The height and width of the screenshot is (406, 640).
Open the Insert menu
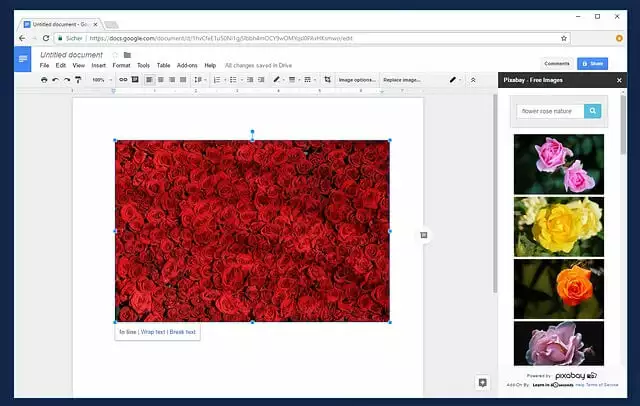point(98,65)
